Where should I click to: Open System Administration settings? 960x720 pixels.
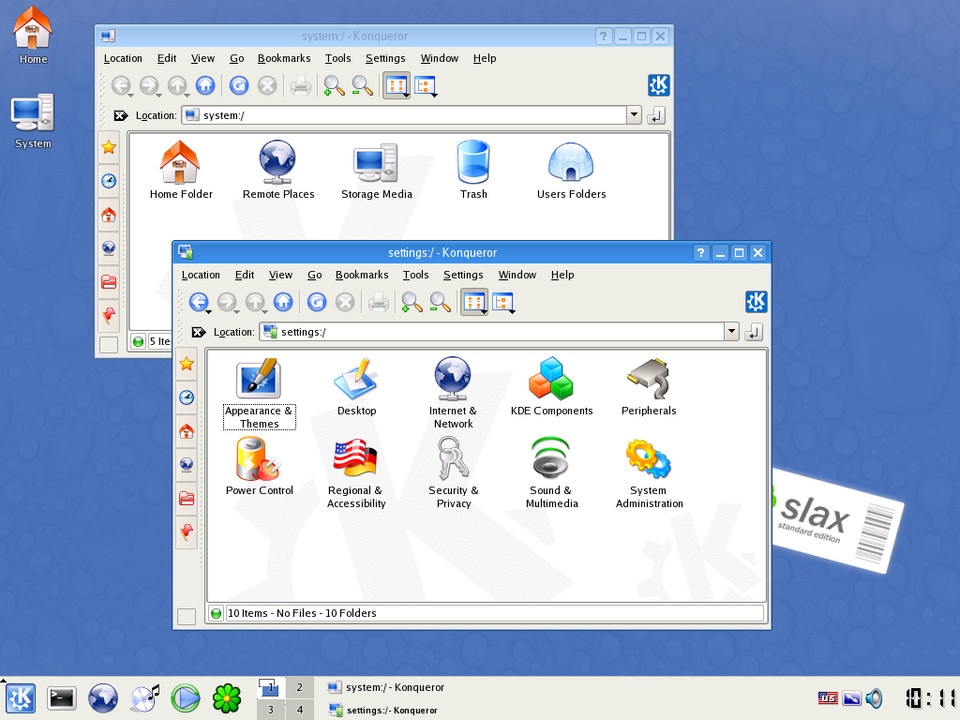[649, 473]
